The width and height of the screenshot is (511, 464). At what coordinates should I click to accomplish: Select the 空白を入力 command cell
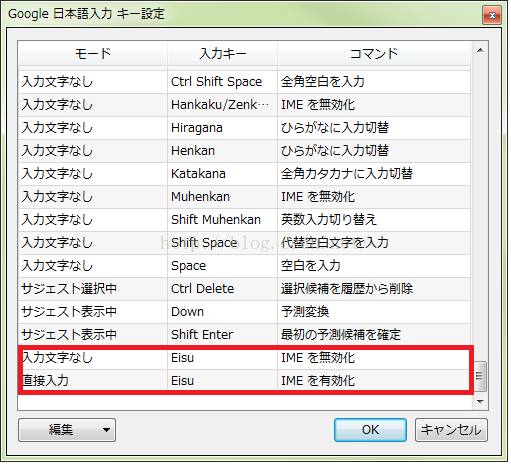coord(375,266)
